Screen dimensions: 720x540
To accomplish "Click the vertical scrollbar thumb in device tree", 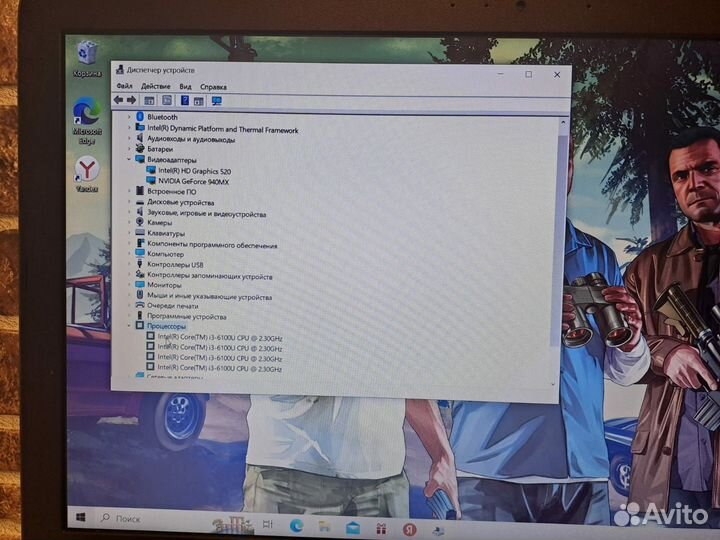I will point(559,239).
